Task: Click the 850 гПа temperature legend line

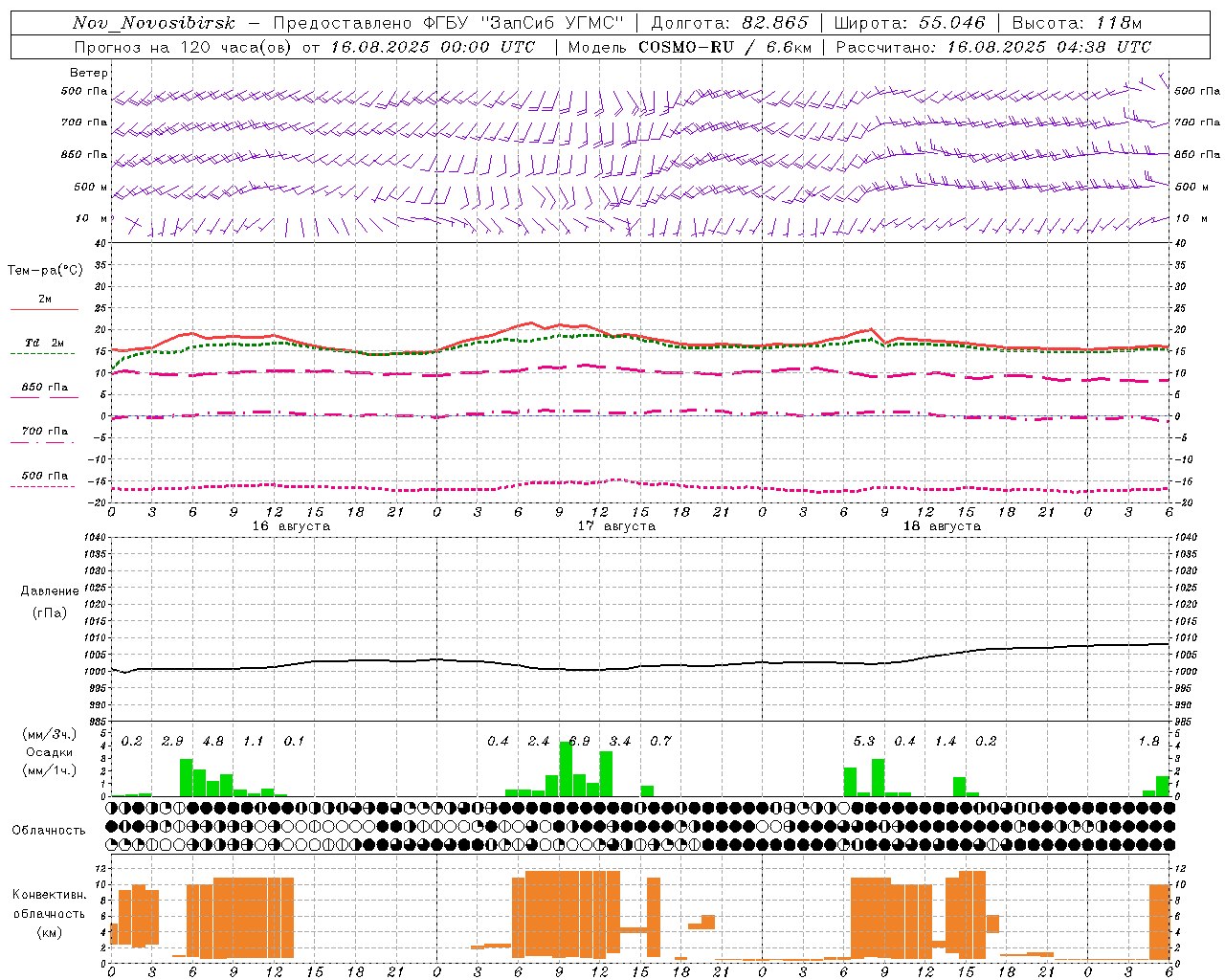Action: [x=44, y=397]
